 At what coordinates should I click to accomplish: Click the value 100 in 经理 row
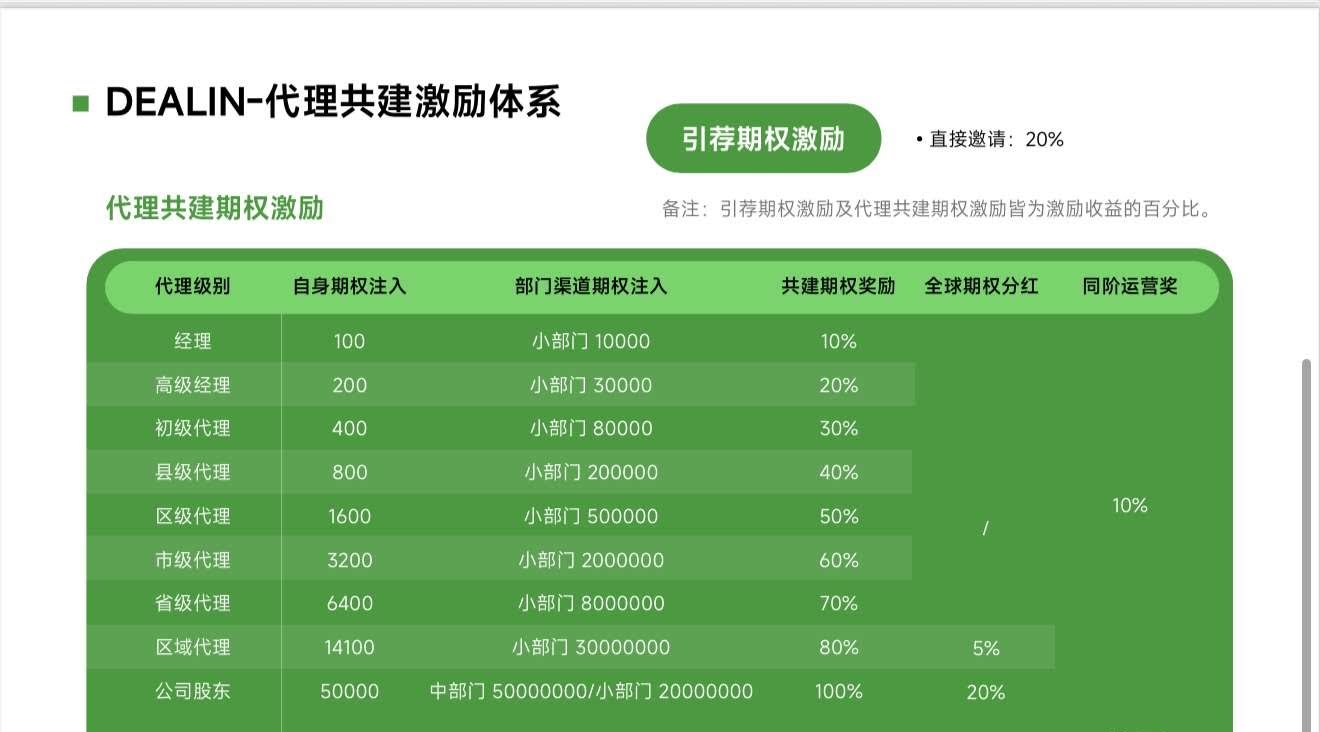coord(350,341)
